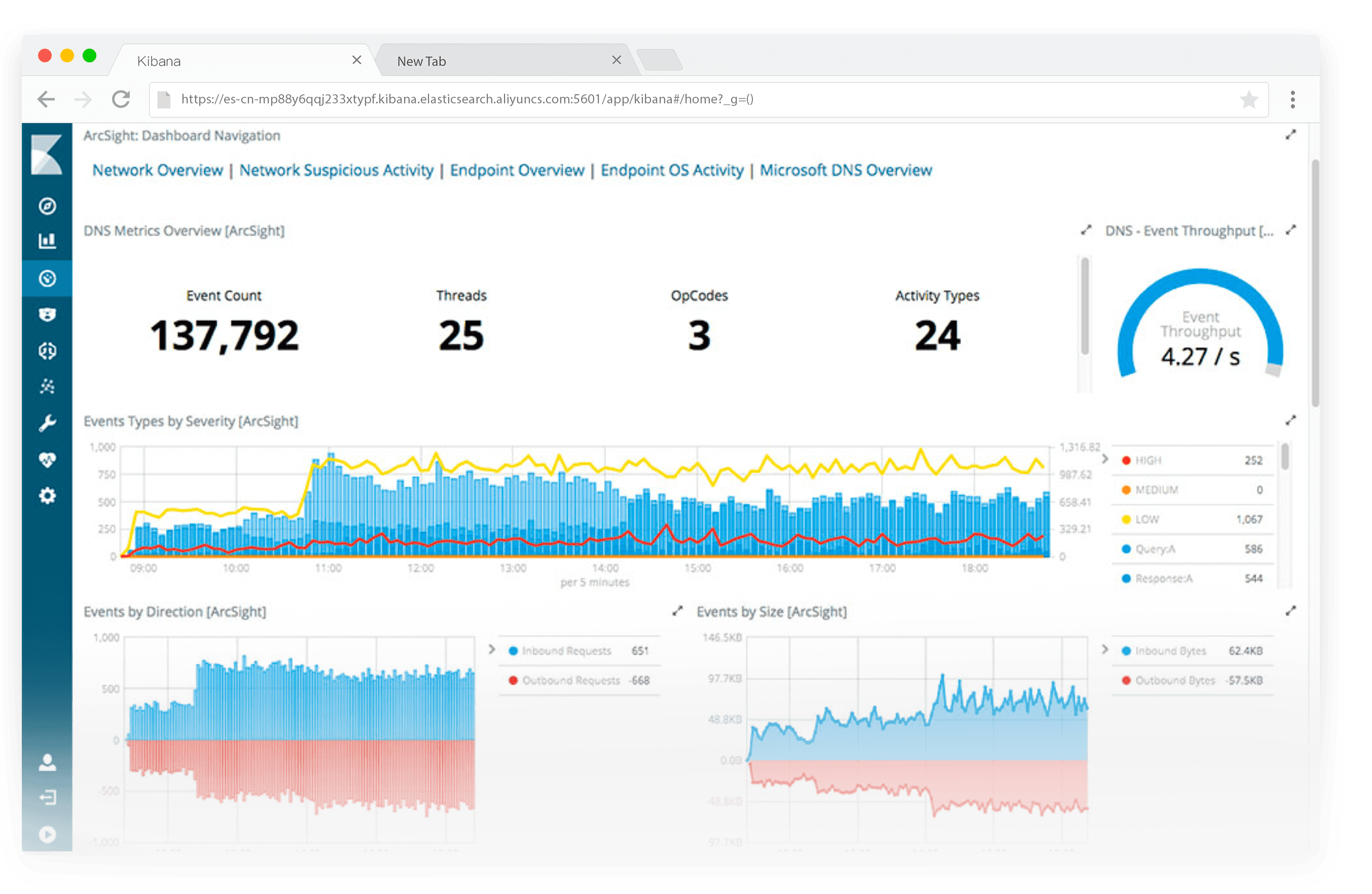Click the 'ArcSight: Dashboard Navigation' title

click(x=182, y=135)
